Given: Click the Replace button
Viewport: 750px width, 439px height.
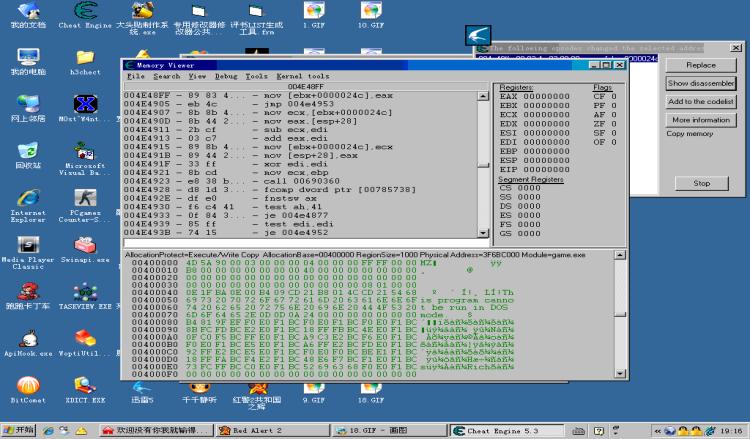Looking at the screenshot, I should 700,65.
